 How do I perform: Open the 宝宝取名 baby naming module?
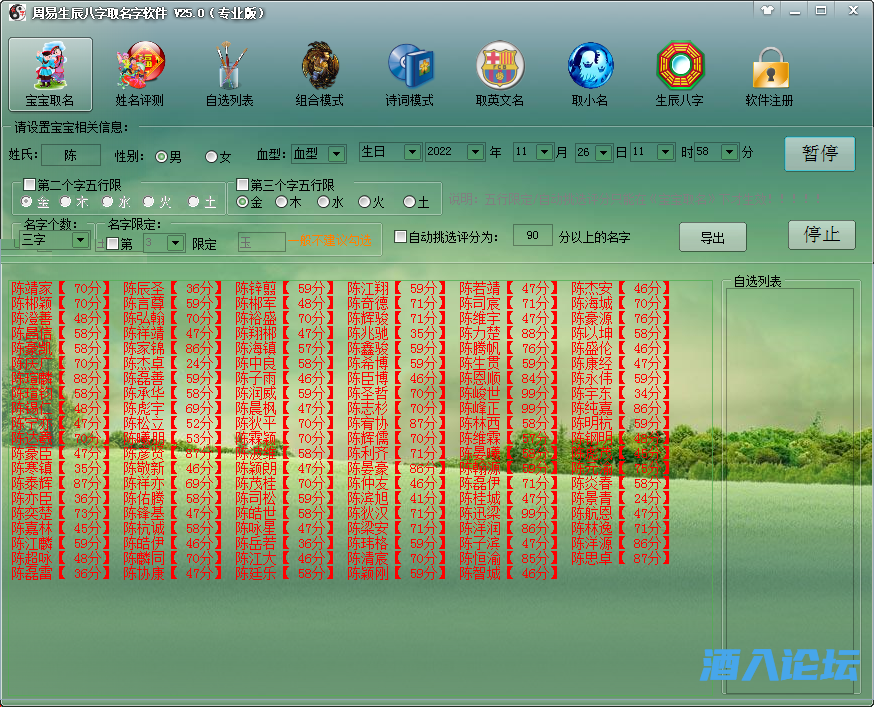(50, 74)
